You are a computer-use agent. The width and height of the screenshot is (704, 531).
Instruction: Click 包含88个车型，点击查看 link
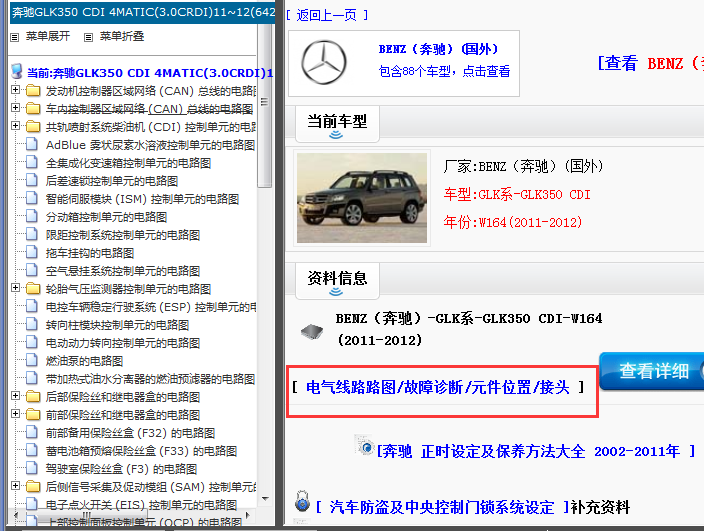(444, 71)
